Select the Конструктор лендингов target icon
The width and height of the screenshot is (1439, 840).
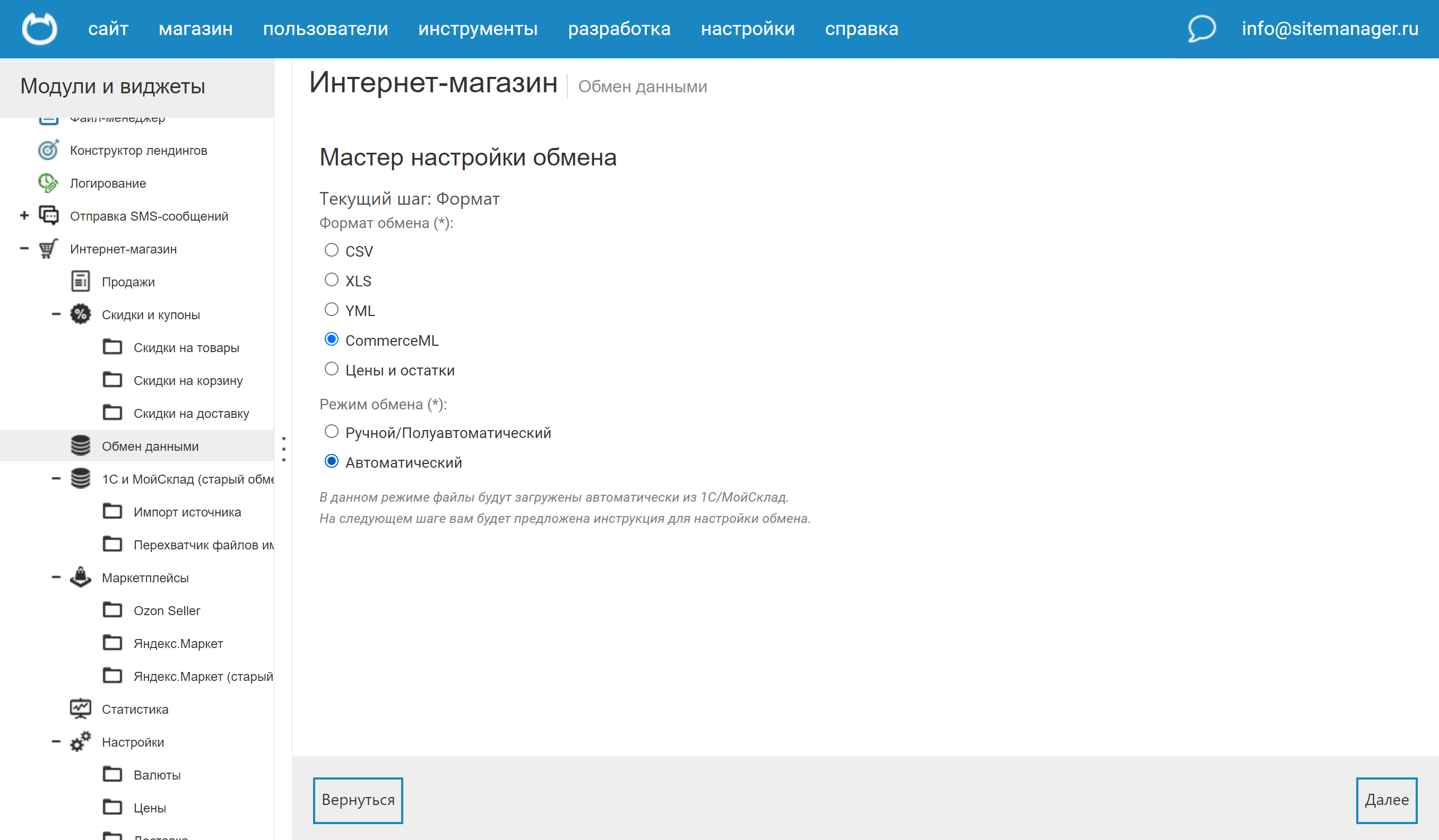point(48,150)
